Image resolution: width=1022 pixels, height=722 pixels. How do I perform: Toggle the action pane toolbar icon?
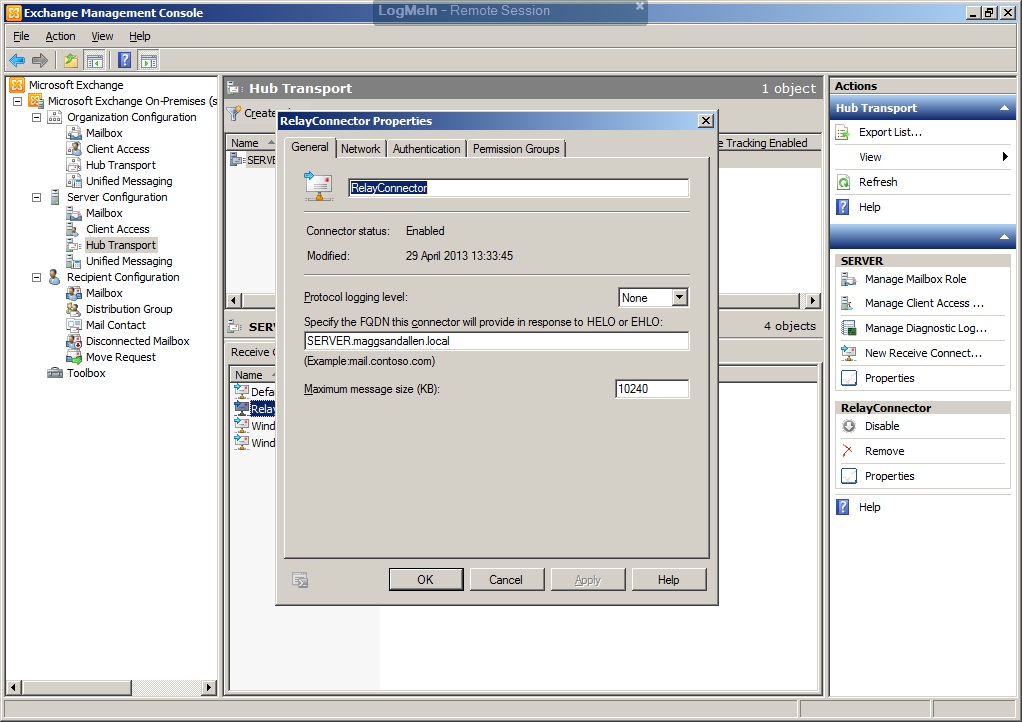pyautogui.click(x=149, y=61)
